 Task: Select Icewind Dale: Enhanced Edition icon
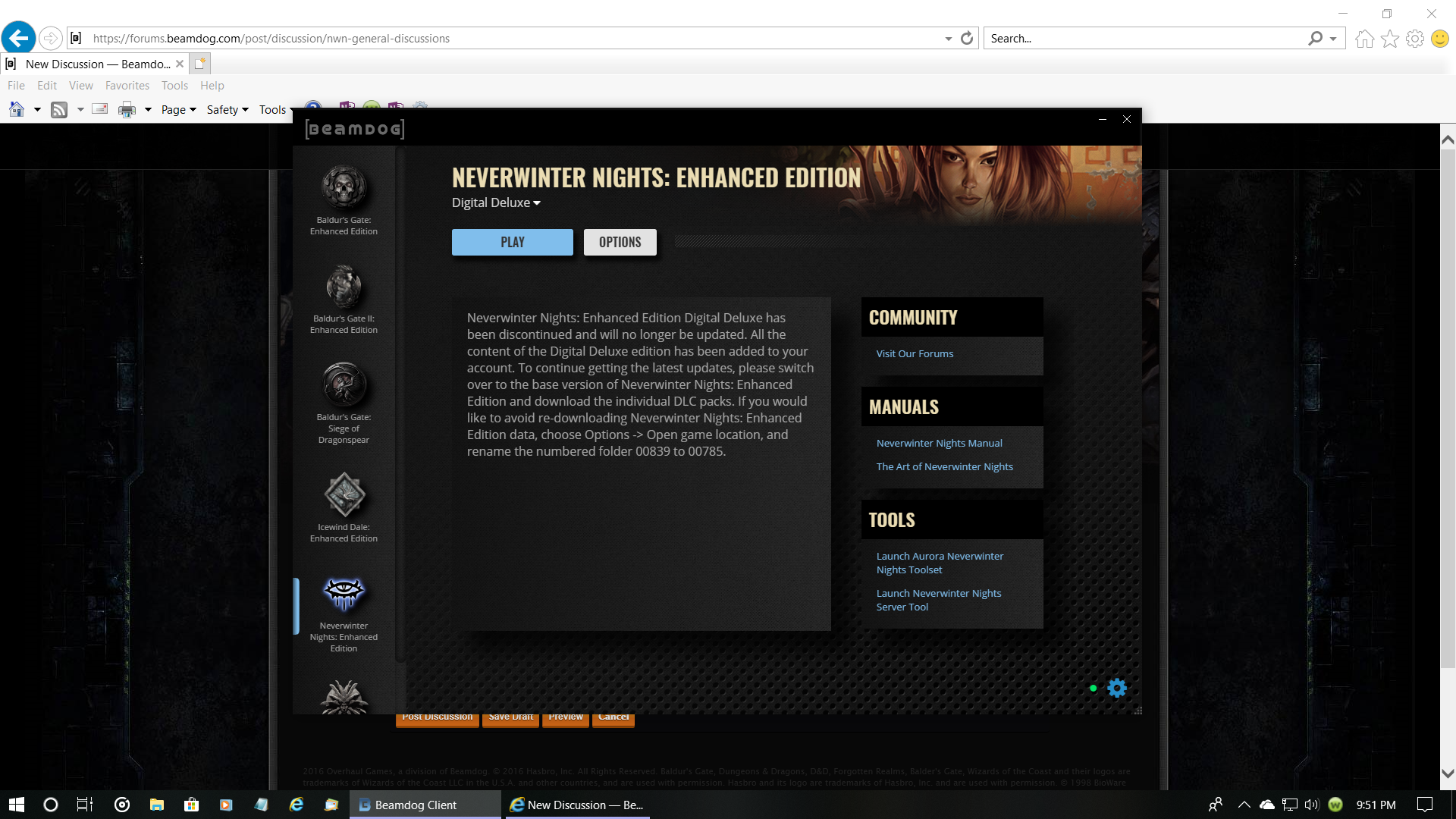tap(344, 494)
